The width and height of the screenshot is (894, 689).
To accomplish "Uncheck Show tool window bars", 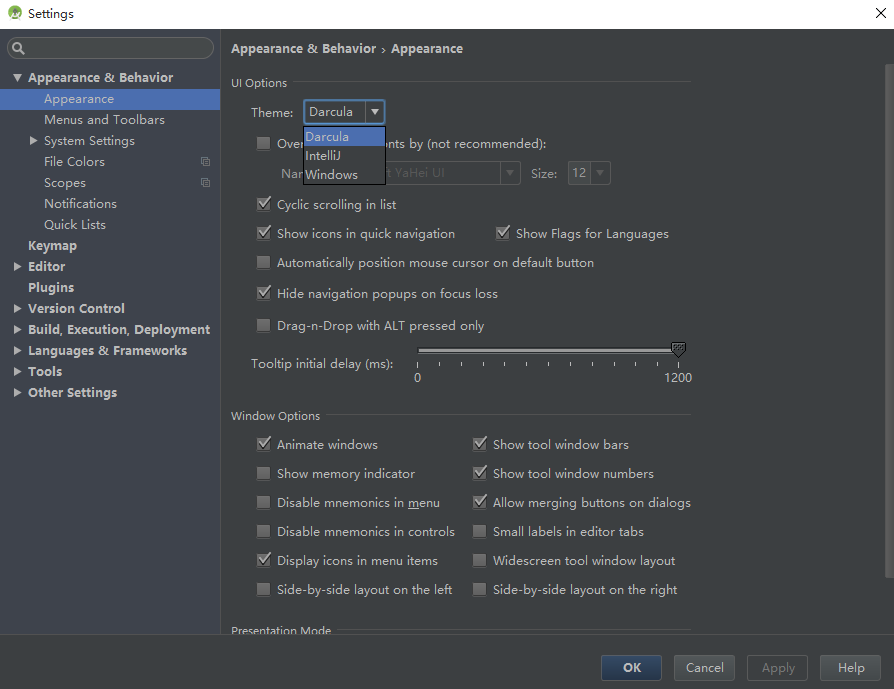I will coord(479,444).
